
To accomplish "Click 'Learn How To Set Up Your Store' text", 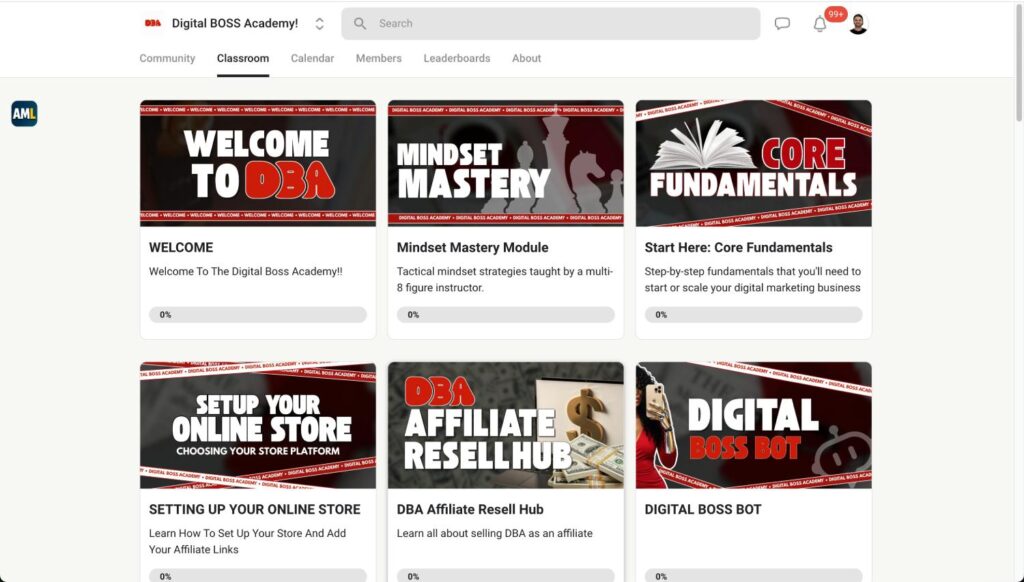I will 248,542.
